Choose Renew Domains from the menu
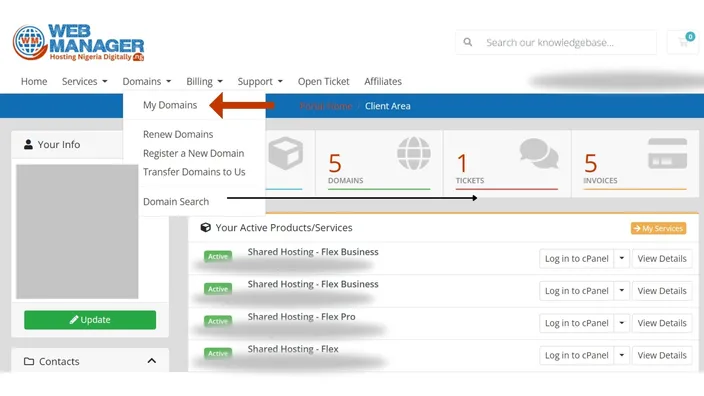Screen dimensions: 704x396 (178, 134)
